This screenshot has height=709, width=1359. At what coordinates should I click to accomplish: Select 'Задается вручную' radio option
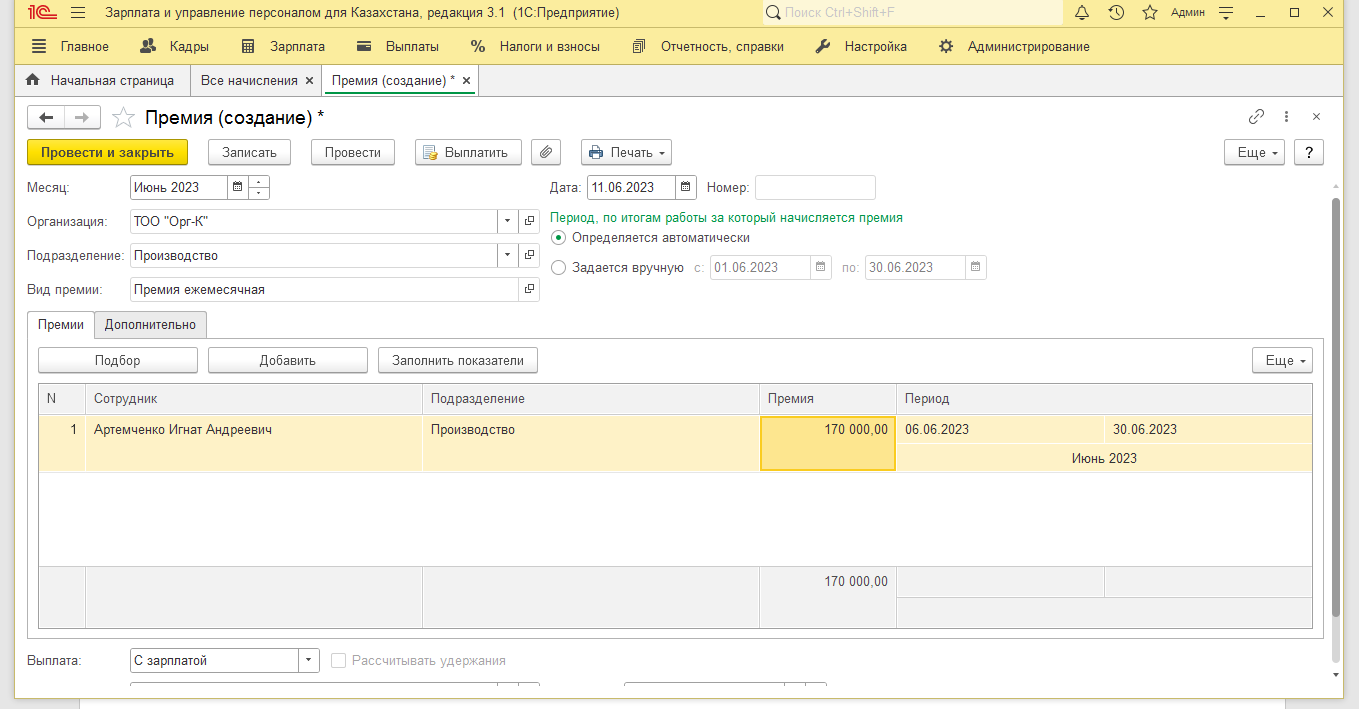[x=559, y=267]
